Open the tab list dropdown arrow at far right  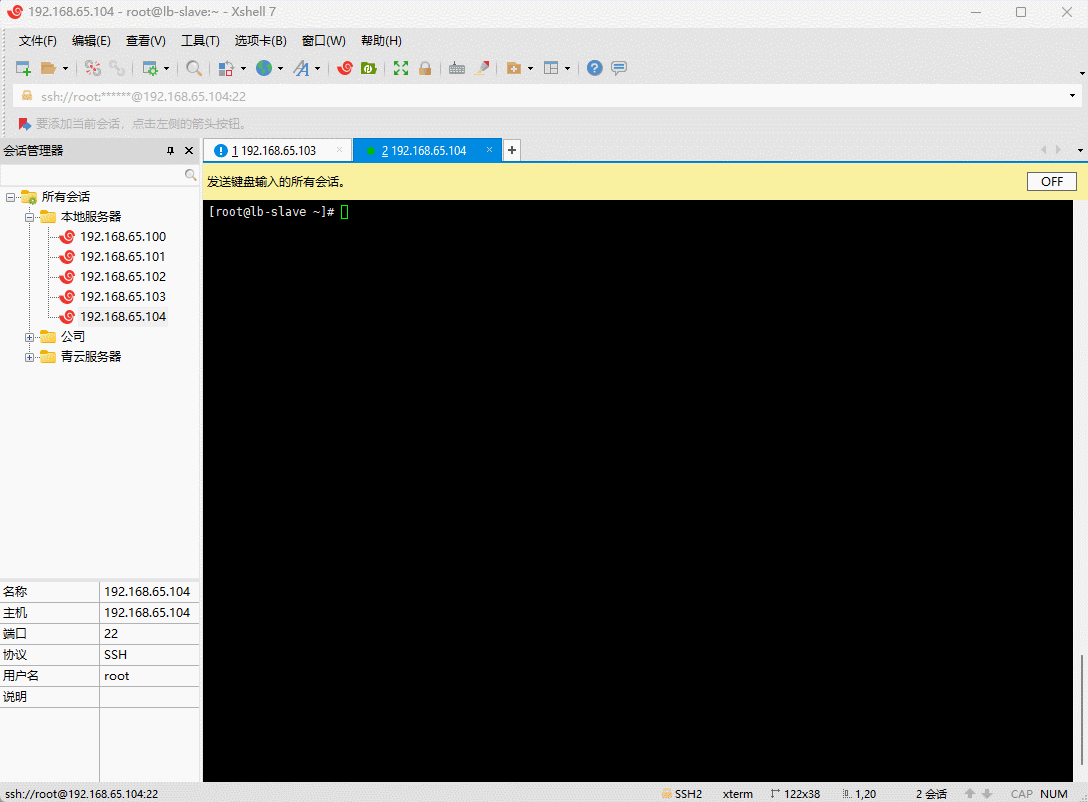(x=1080, y=151)
